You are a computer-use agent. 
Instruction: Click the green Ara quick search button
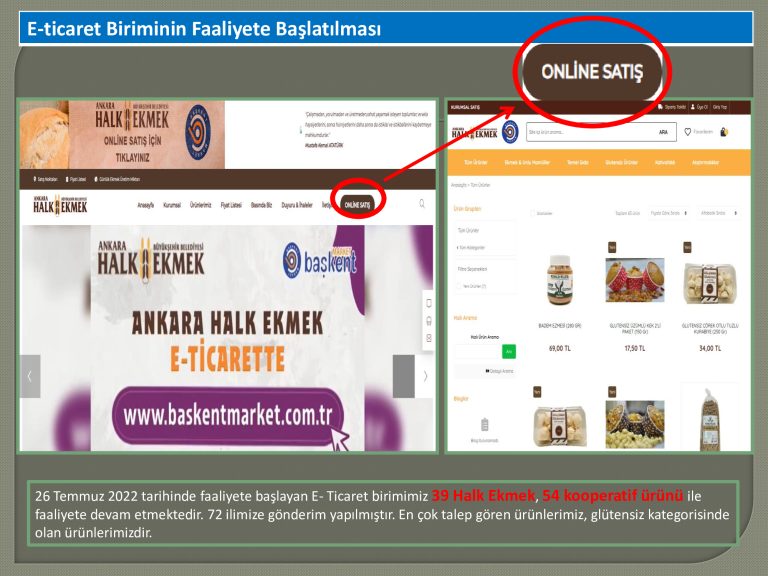509,352
